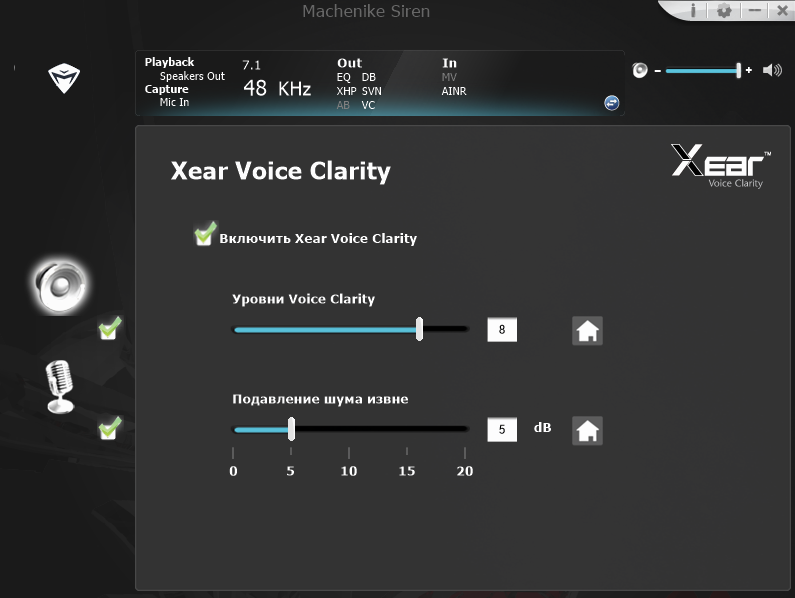Click the EQ indicator under Out

(343, 77)
